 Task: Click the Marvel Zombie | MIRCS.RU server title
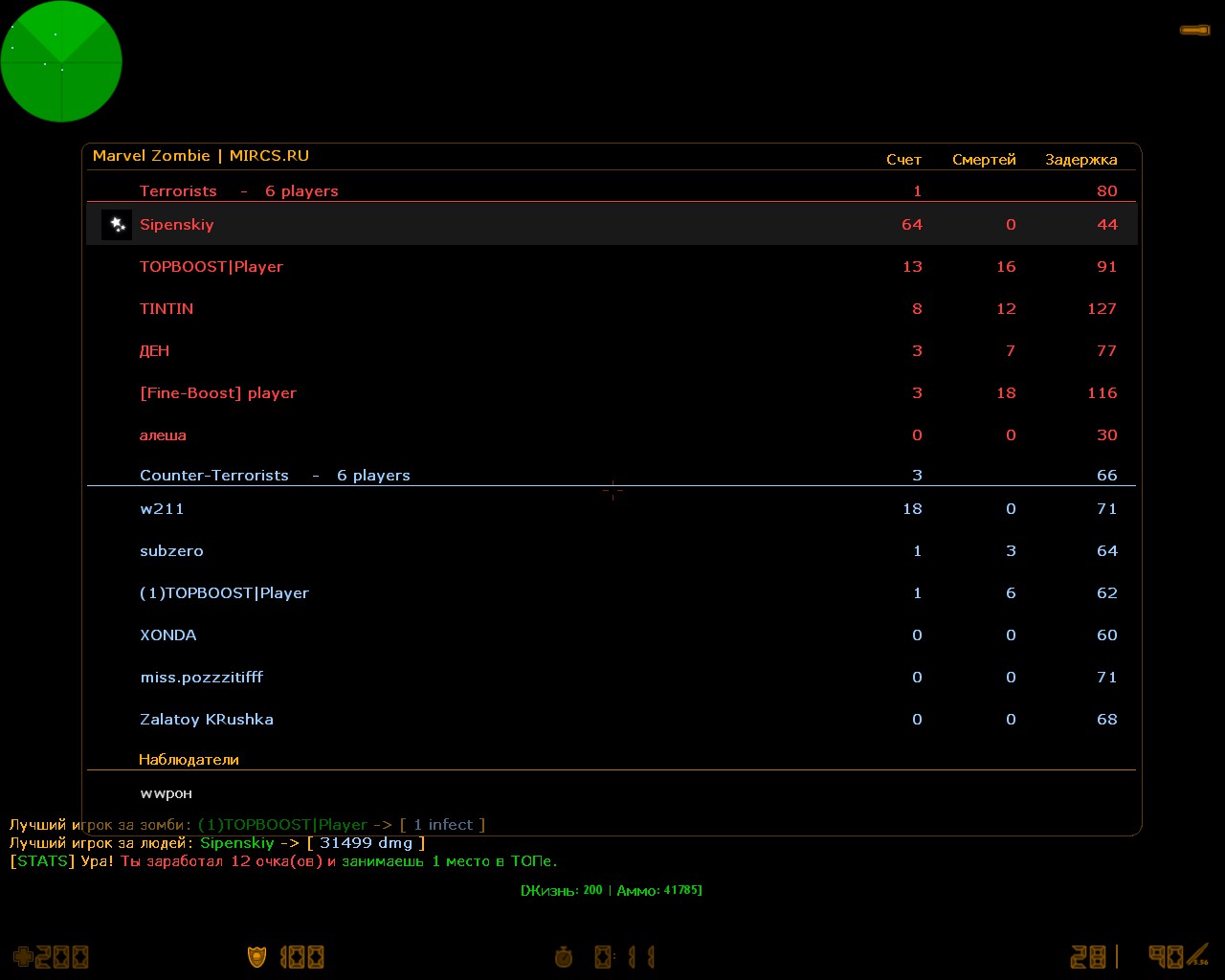201,156
